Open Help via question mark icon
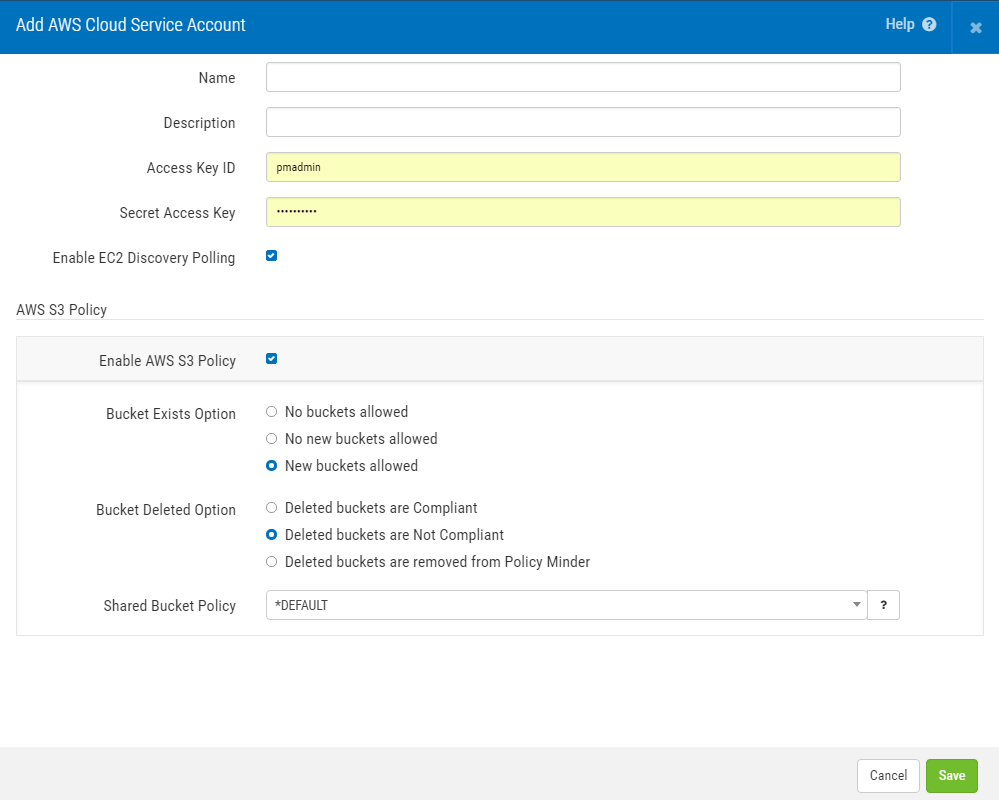This screenshot has width=999, height=800. pyautogui.click(x=929, y=25)
